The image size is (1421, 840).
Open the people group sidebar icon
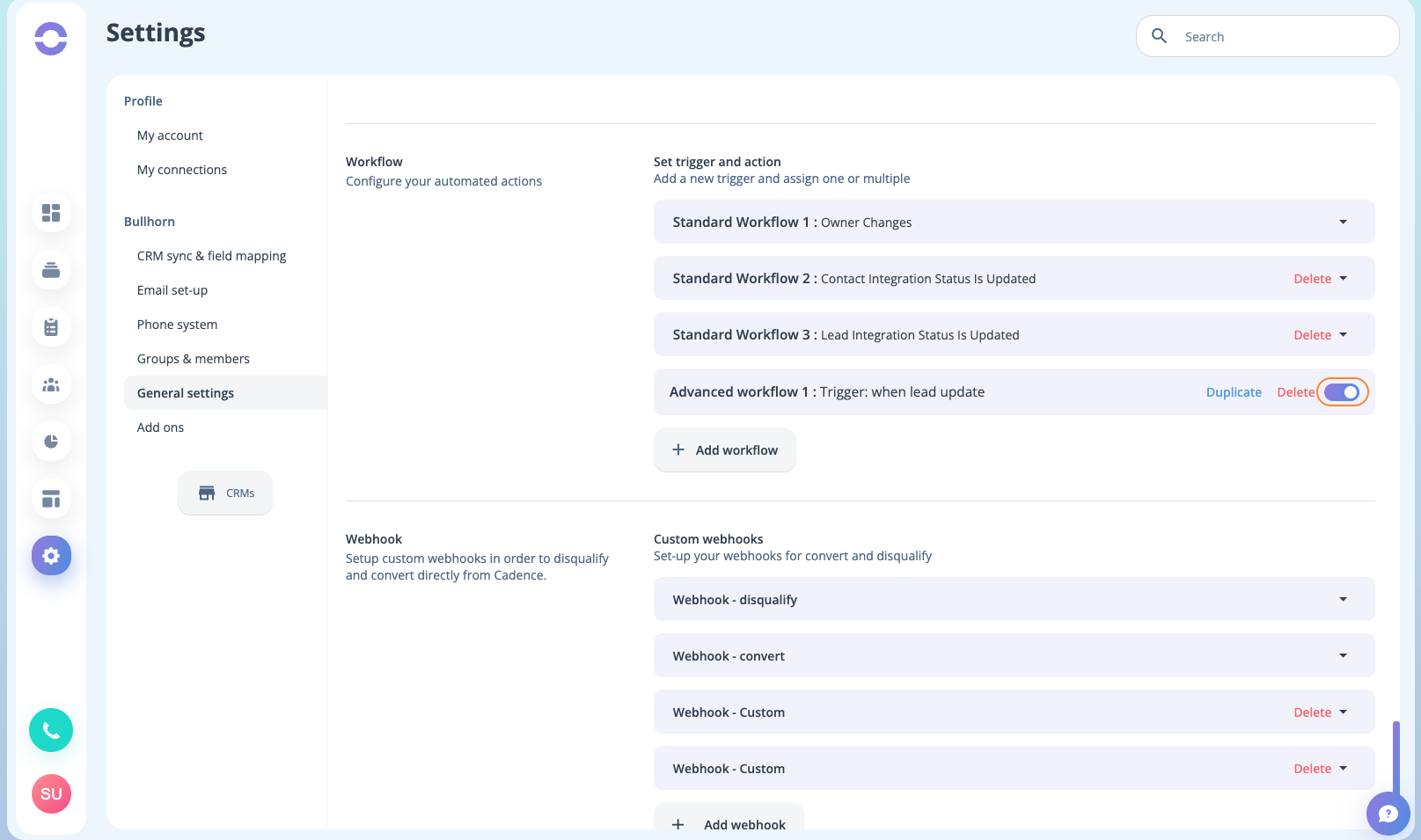tap(51, 384)
